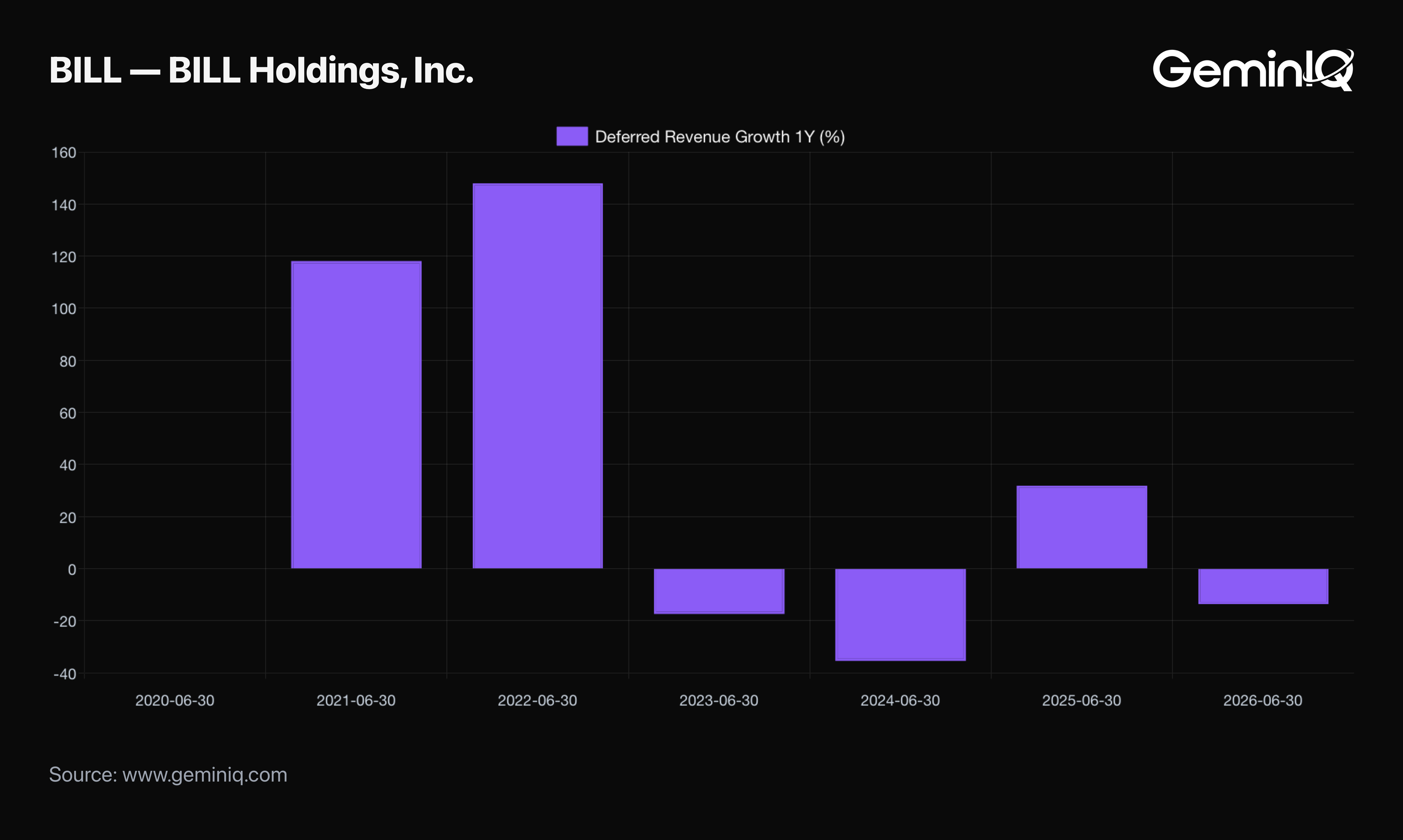Click the y-axis value -40
Image resolution: width=1403 pixels, height=840 pixels.
65,674
